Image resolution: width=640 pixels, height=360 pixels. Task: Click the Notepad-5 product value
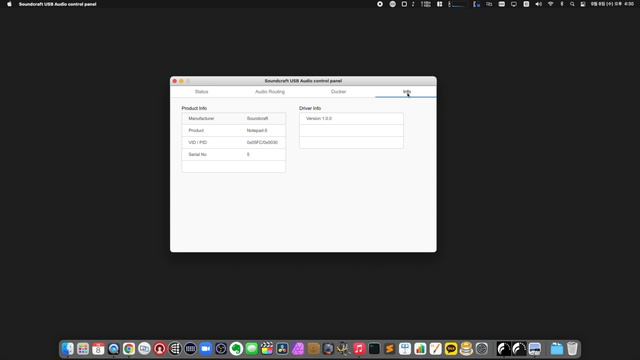(257, 131)
